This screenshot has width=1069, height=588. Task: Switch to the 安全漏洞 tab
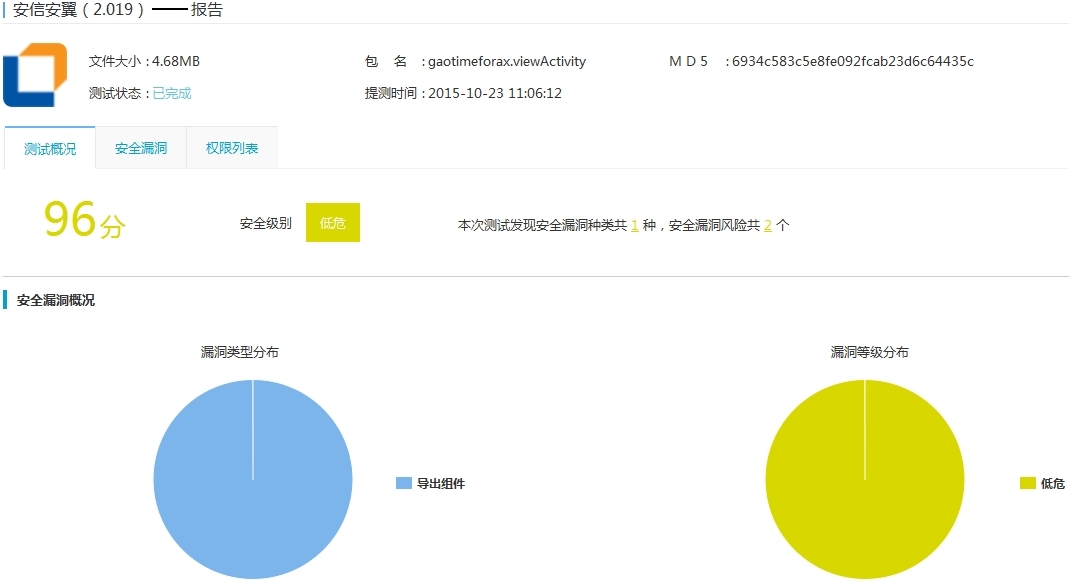coord(140,147)
